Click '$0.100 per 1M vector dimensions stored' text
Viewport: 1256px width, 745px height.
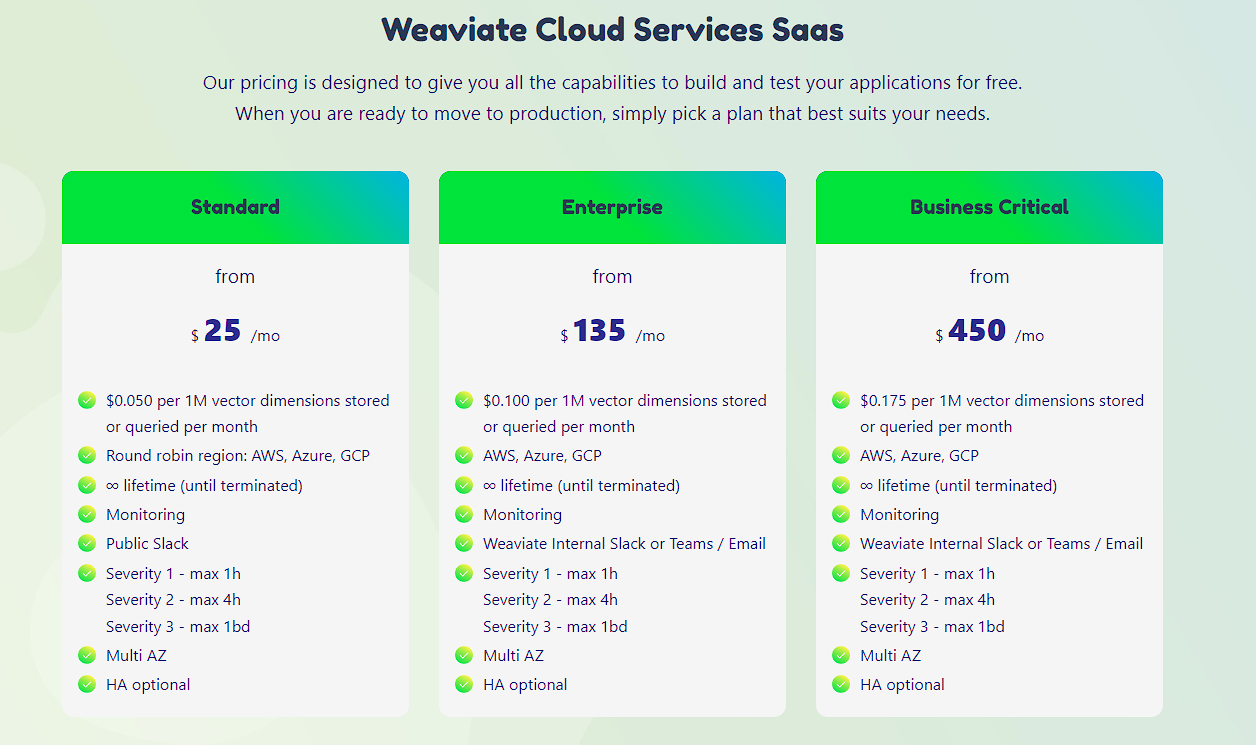pos(625,400)
